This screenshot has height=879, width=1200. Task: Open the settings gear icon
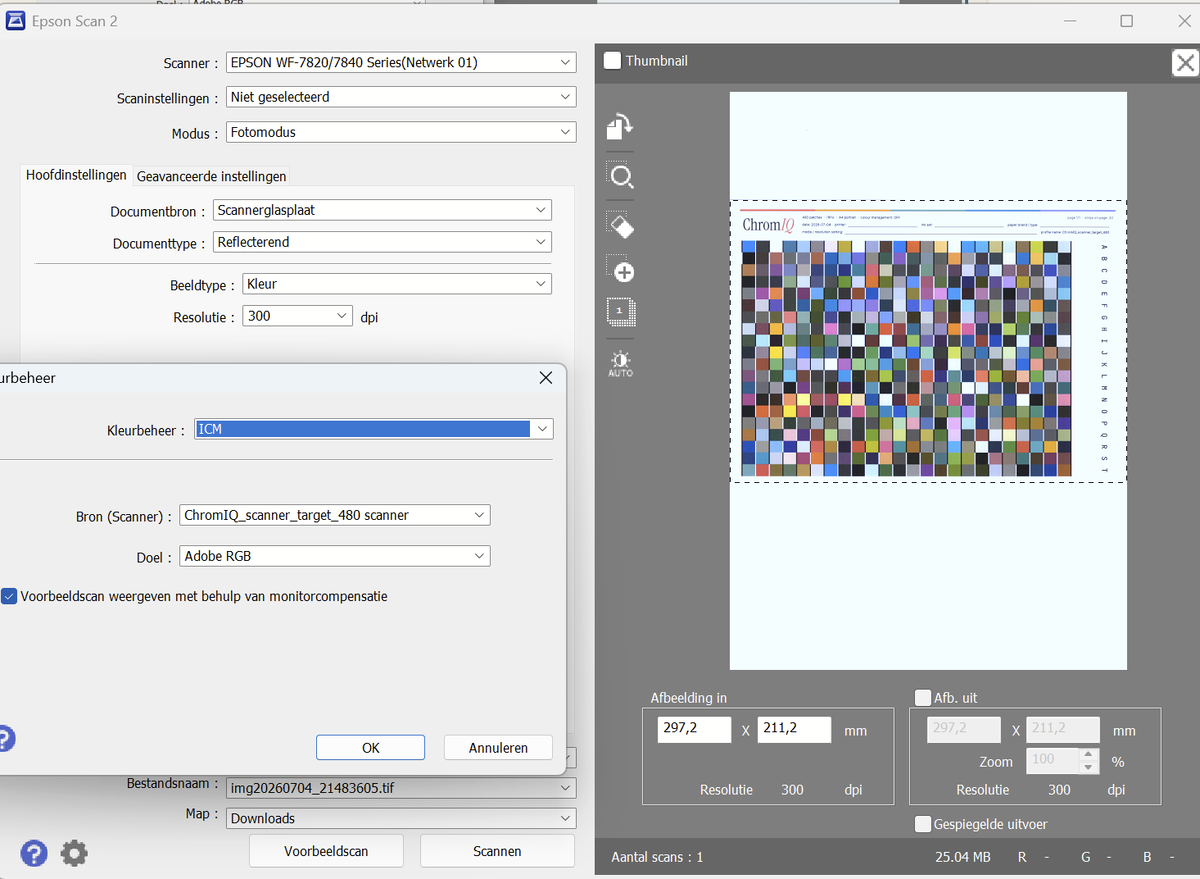coord(74,853)
